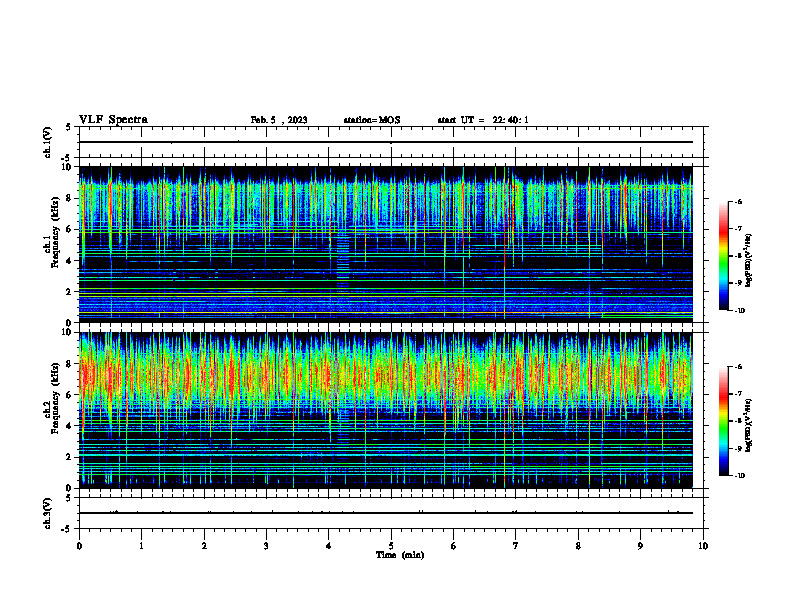Click time axis tick label "3"

pos(266,546)
